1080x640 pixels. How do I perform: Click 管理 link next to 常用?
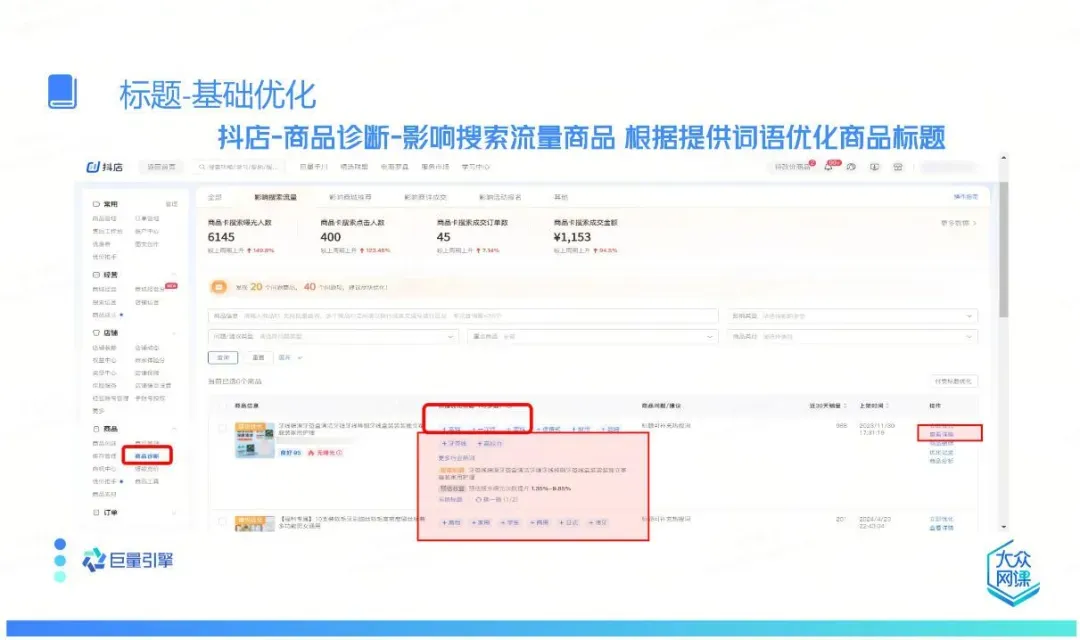[172, 204]
